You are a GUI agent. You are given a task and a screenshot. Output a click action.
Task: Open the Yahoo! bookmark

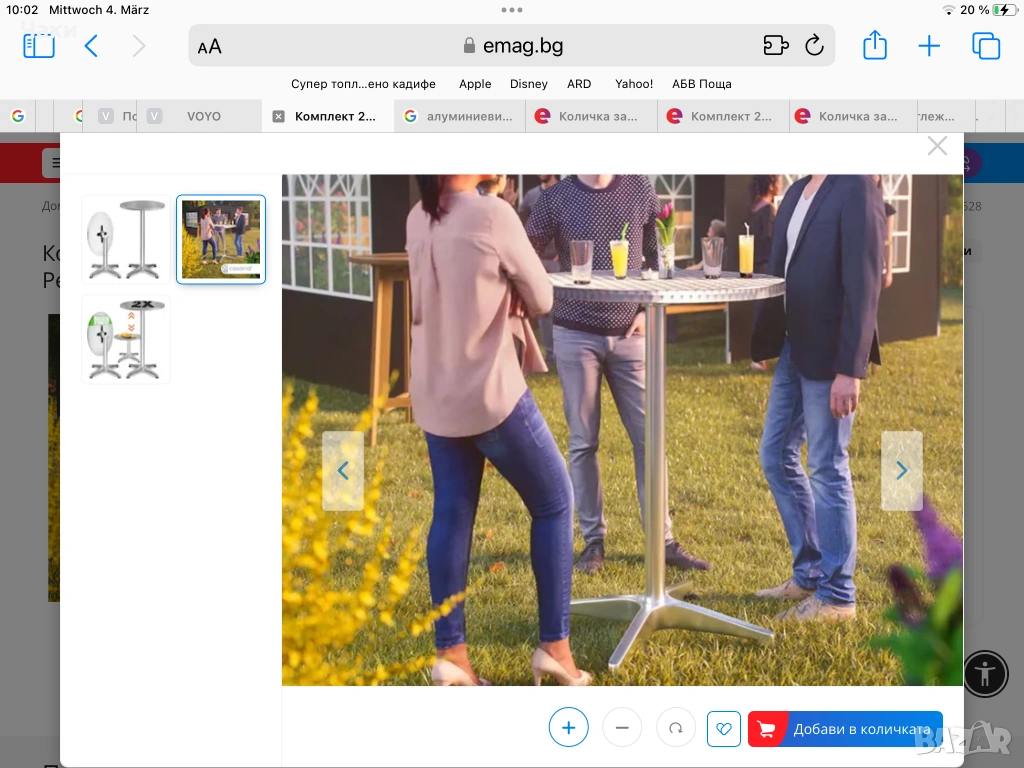(634, 84)
